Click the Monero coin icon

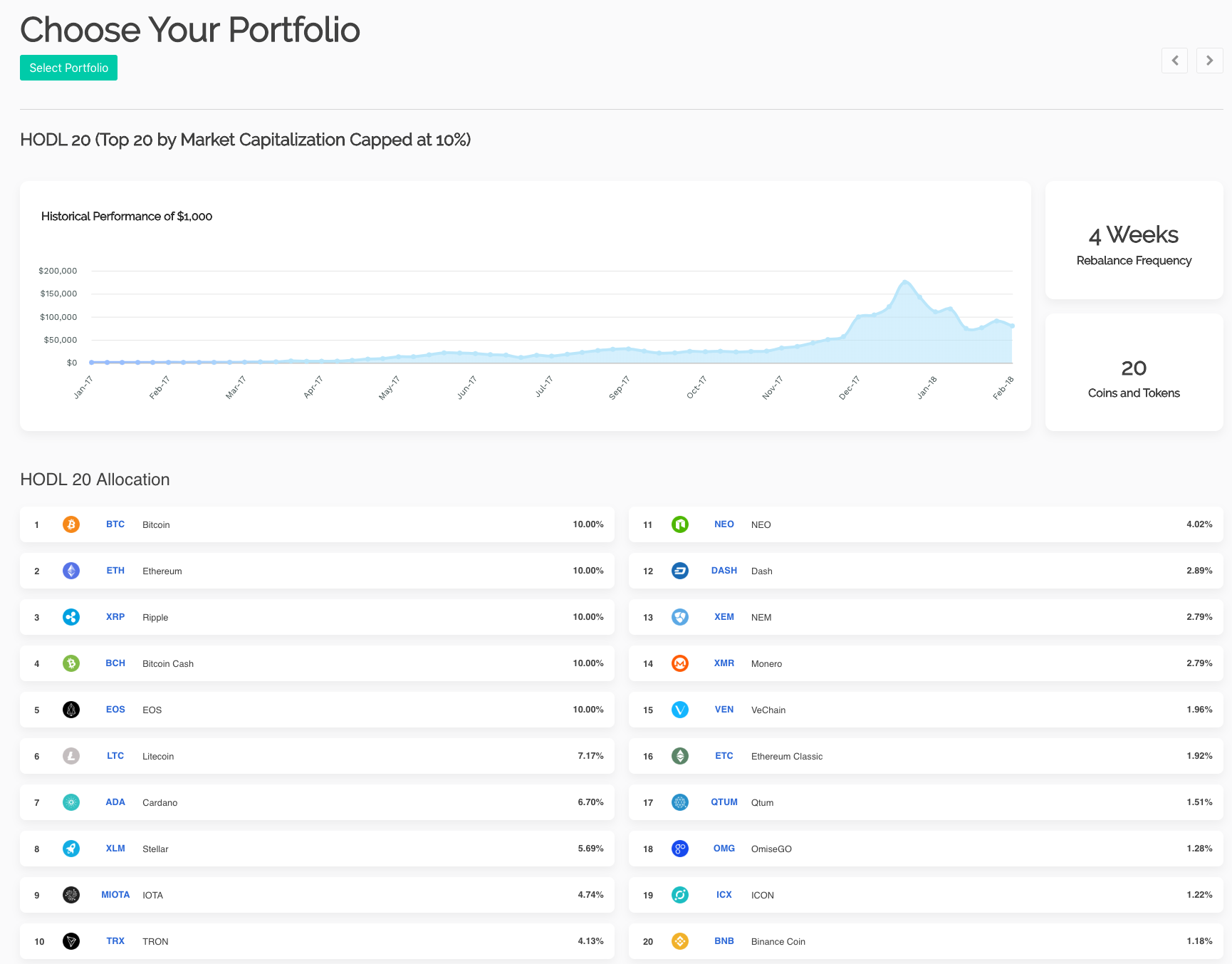(x=680, y=663)
